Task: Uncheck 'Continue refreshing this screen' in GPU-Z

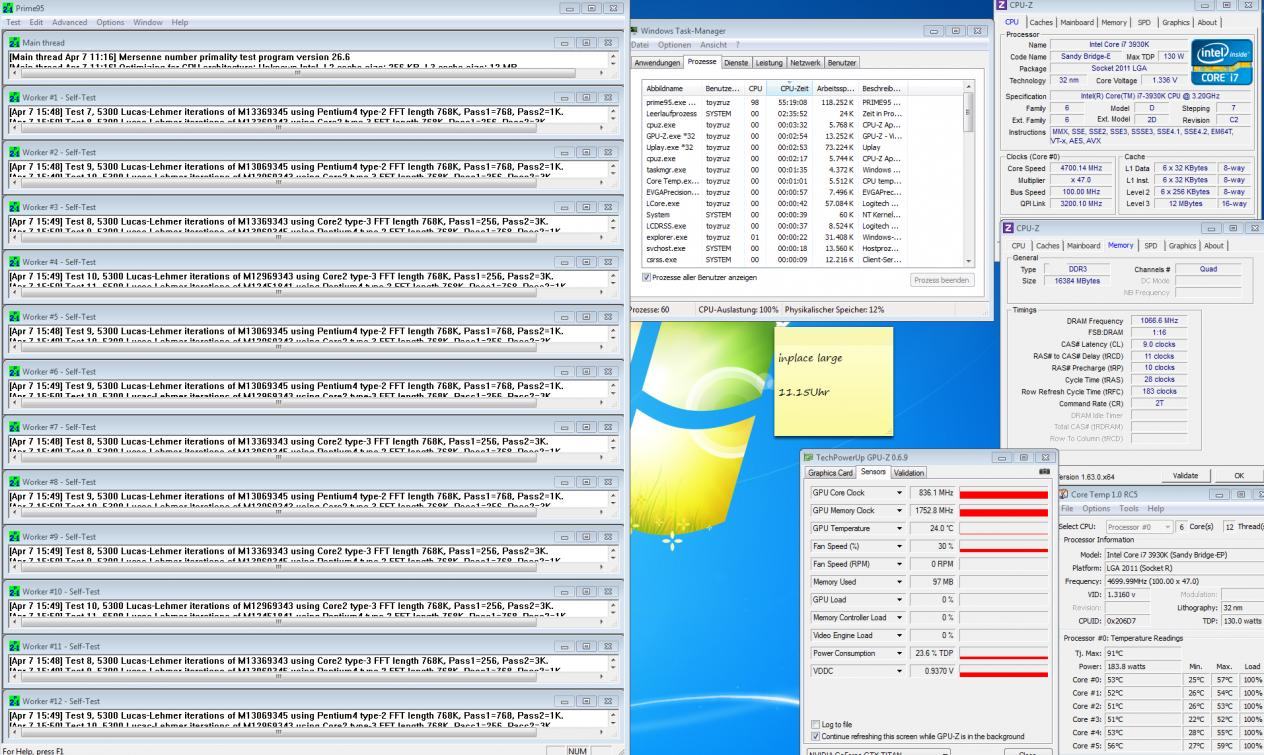Action: point(815,736)
